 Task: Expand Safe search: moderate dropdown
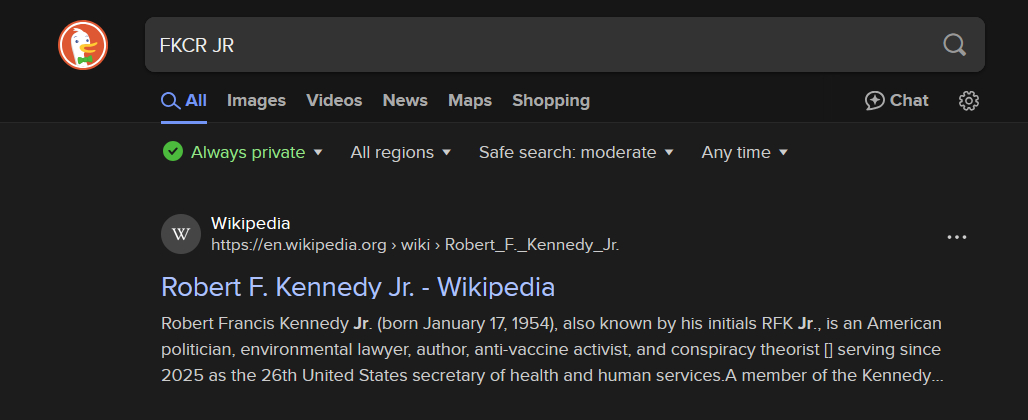576,153
